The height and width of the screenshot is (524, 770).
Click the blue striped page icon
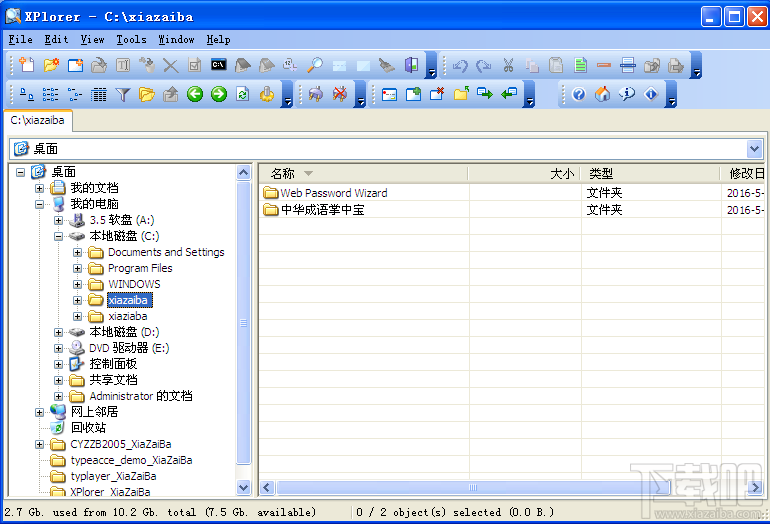click(x=628, y=65)
